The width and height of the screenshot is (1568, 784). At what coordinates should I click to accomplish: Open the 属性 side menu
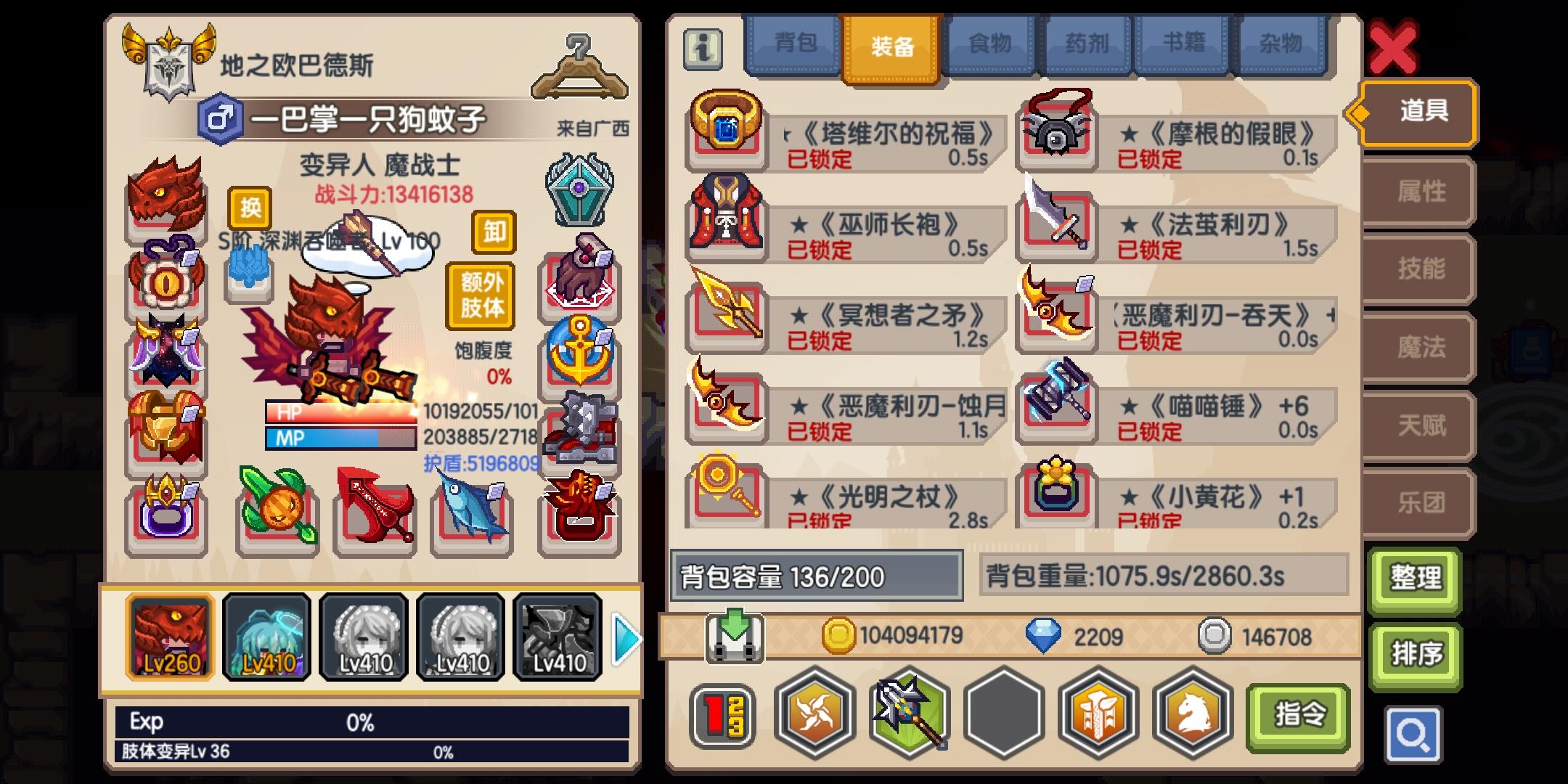tap(1420, 192)
